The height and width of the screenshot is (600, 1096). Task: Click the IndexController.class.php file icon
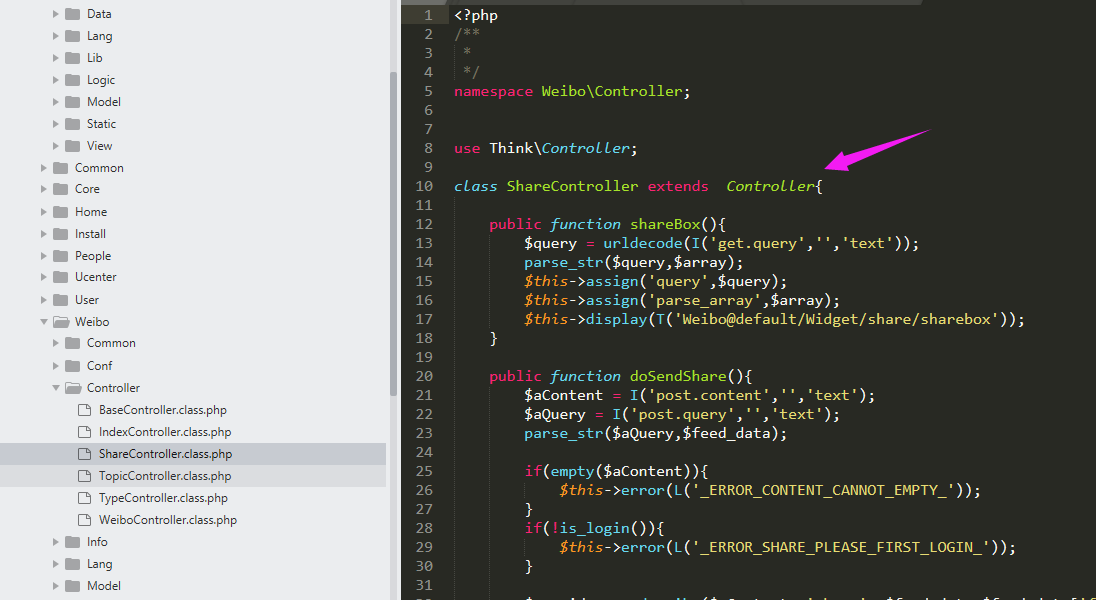[85, 432]
